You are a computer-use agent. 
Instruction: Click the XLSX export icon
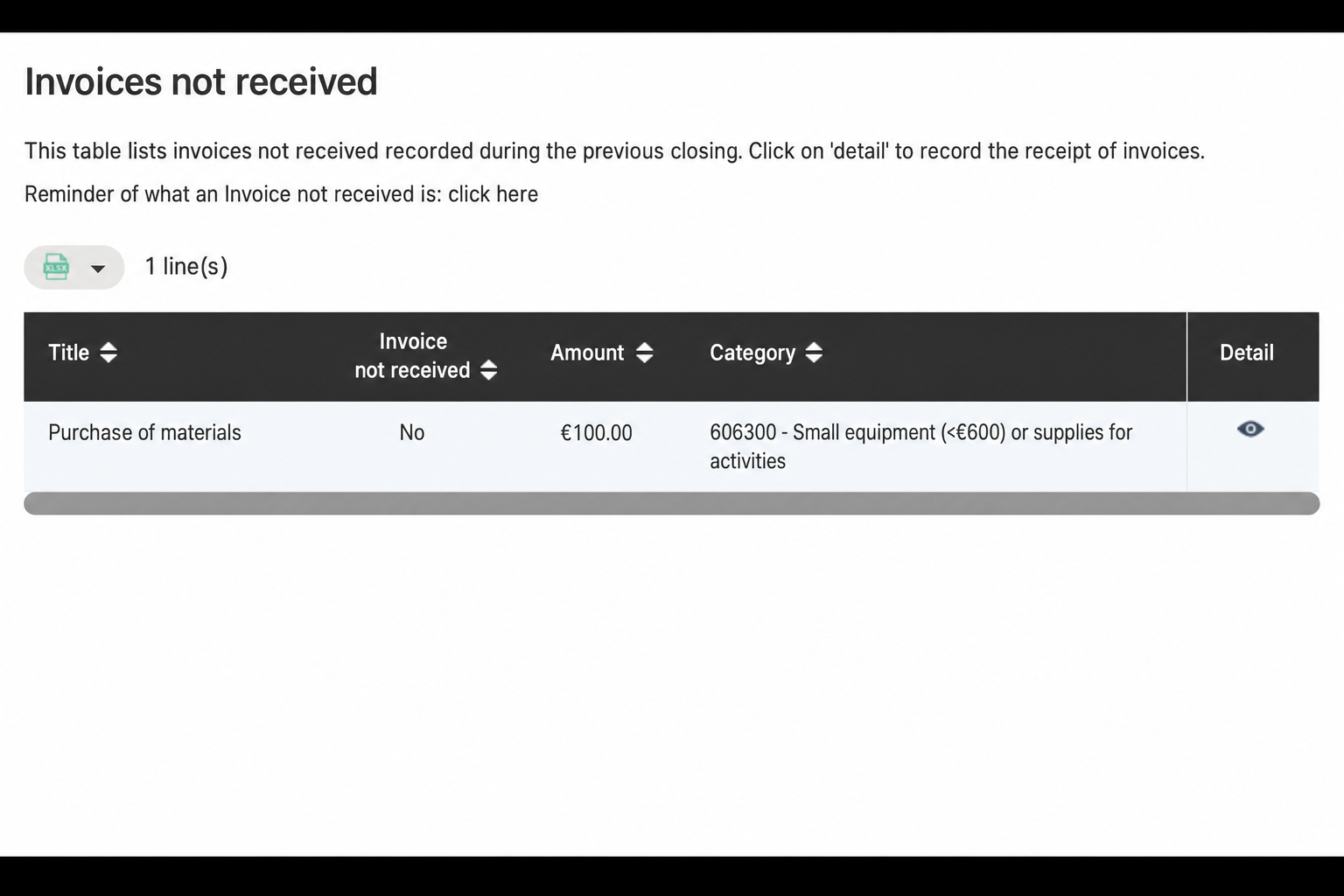tap(56, 267)
